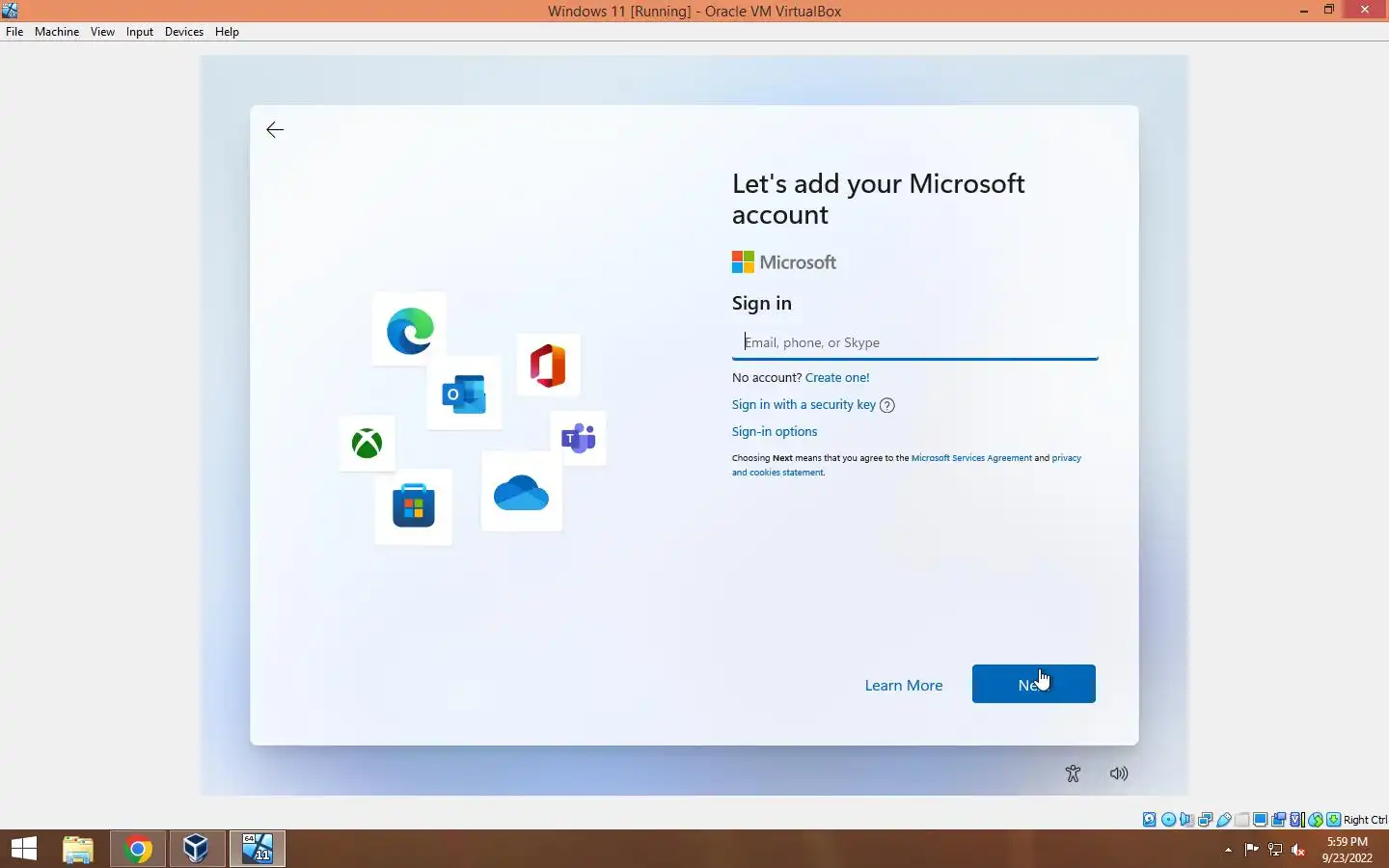Open the File menu
The image size is (1389, 868).
[14, 32]
